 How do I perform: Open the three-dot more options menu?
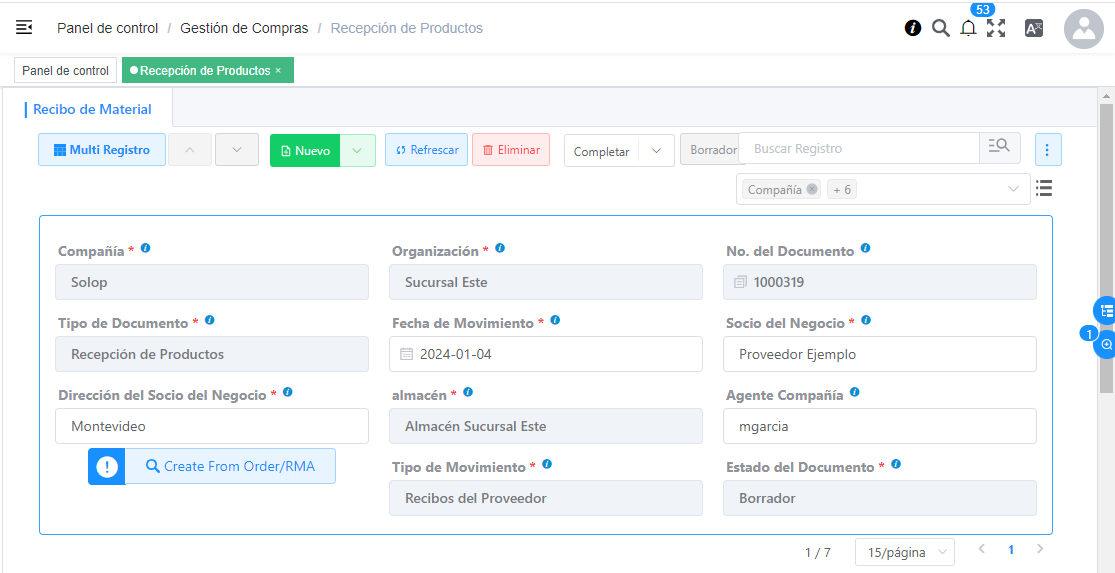point(1047,150)
